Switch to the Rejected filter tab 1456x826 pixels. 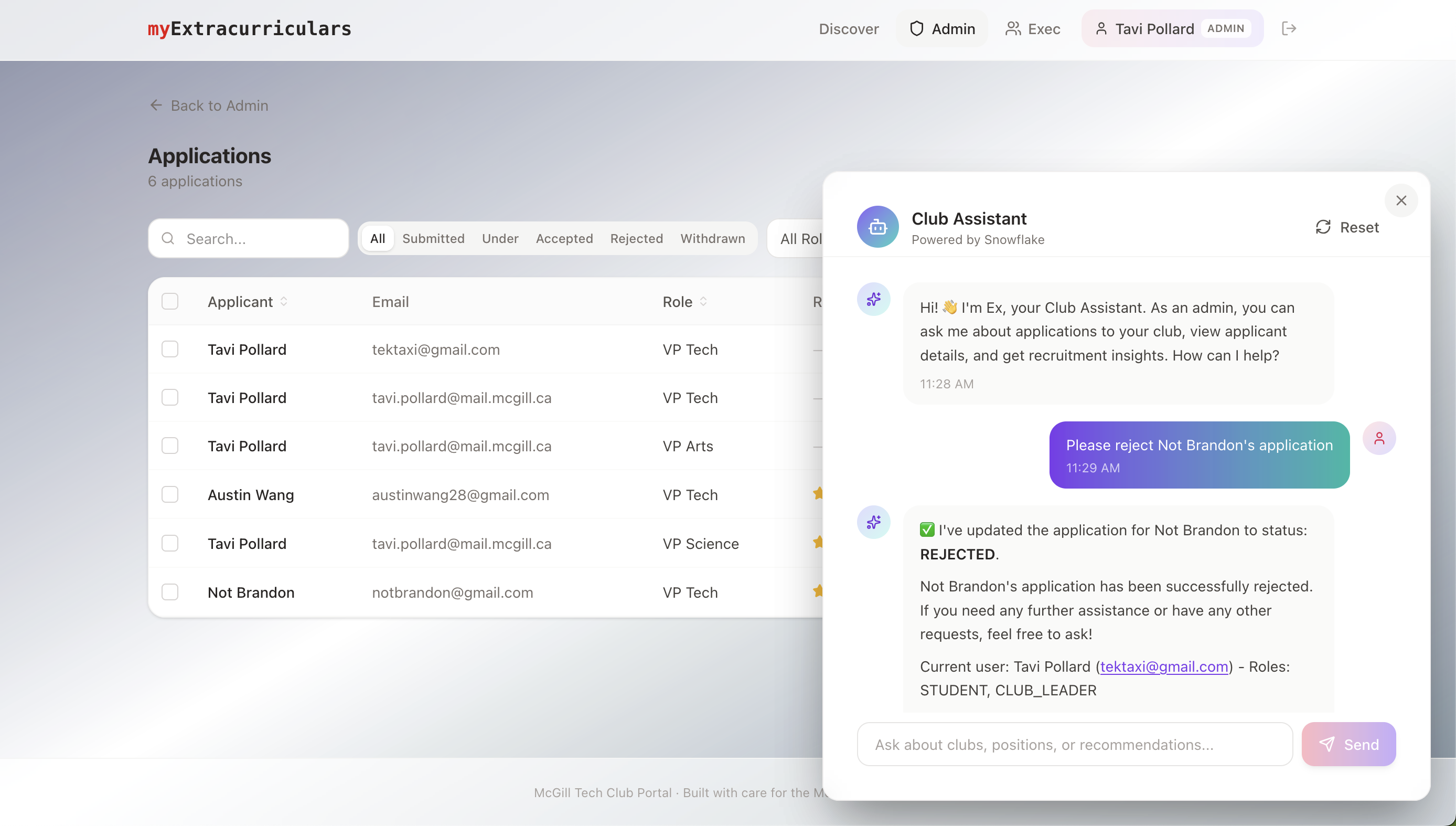pos(636,238)
